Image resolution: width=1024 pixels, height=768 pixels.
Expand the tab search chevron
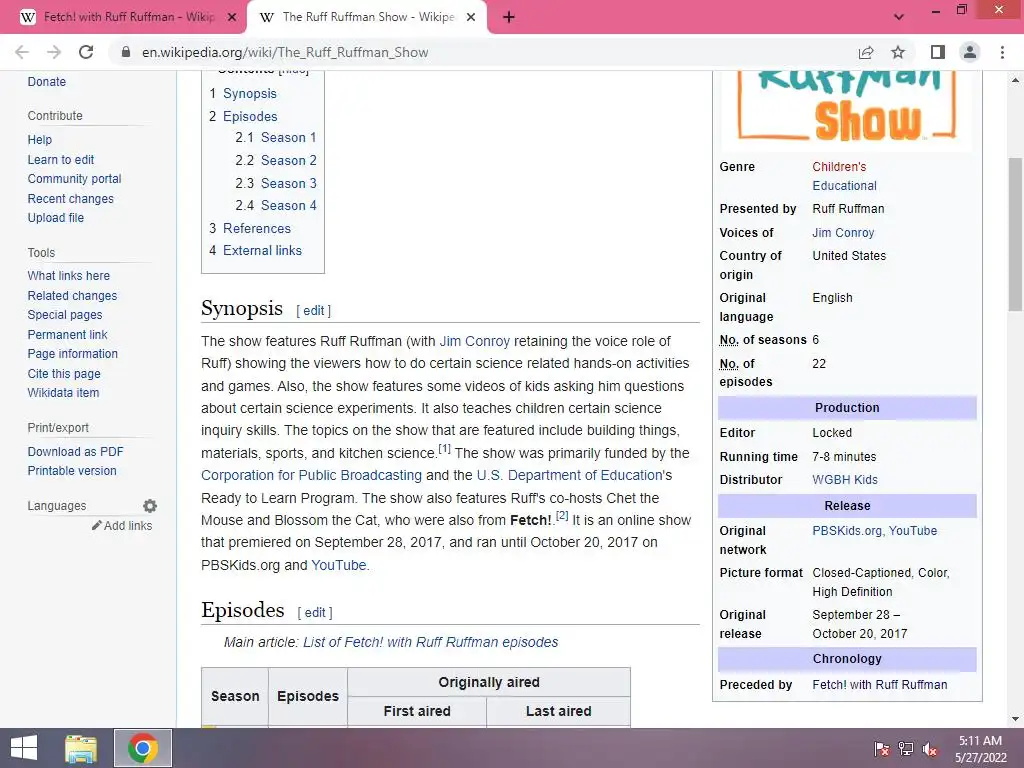click(x=899, y=17)
